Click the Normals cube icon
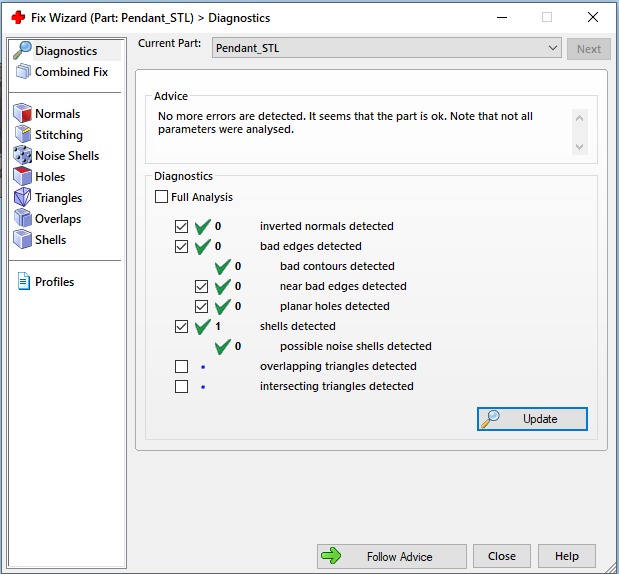Screen dimensions: 619x574 23,113
